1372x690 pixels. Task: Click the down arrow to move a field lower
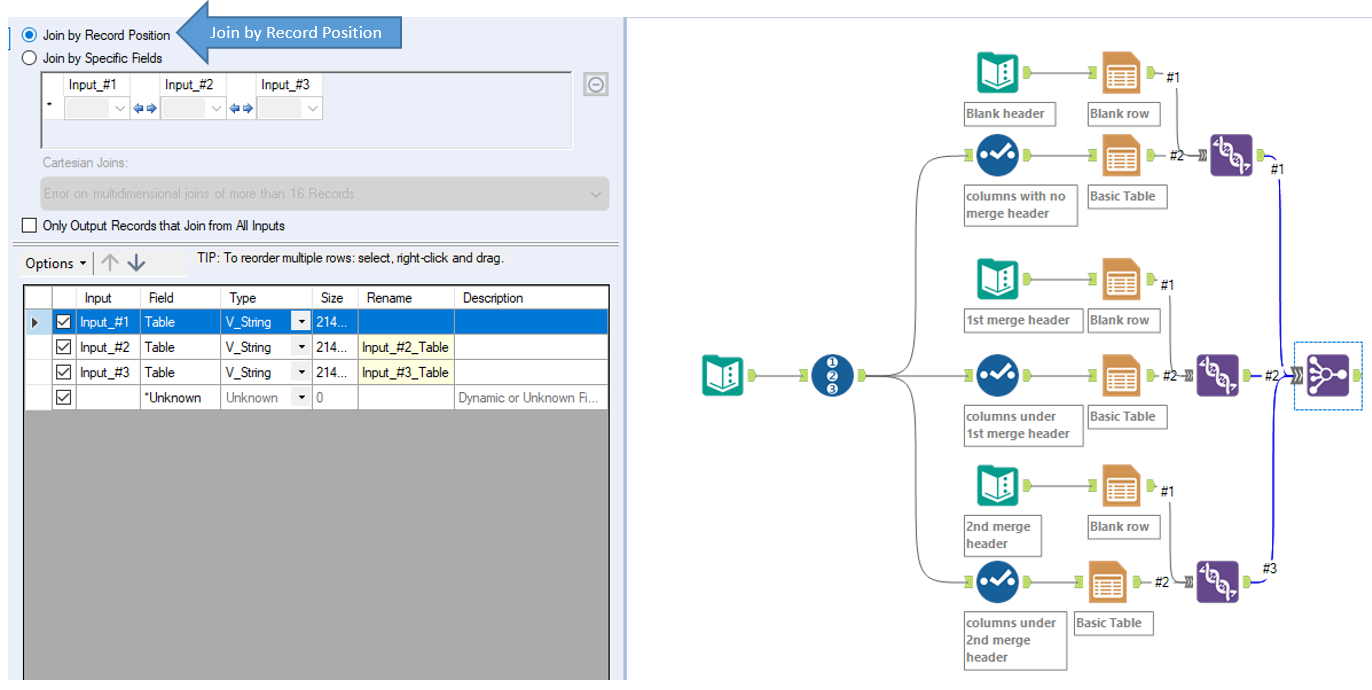[x=135, y=263]
